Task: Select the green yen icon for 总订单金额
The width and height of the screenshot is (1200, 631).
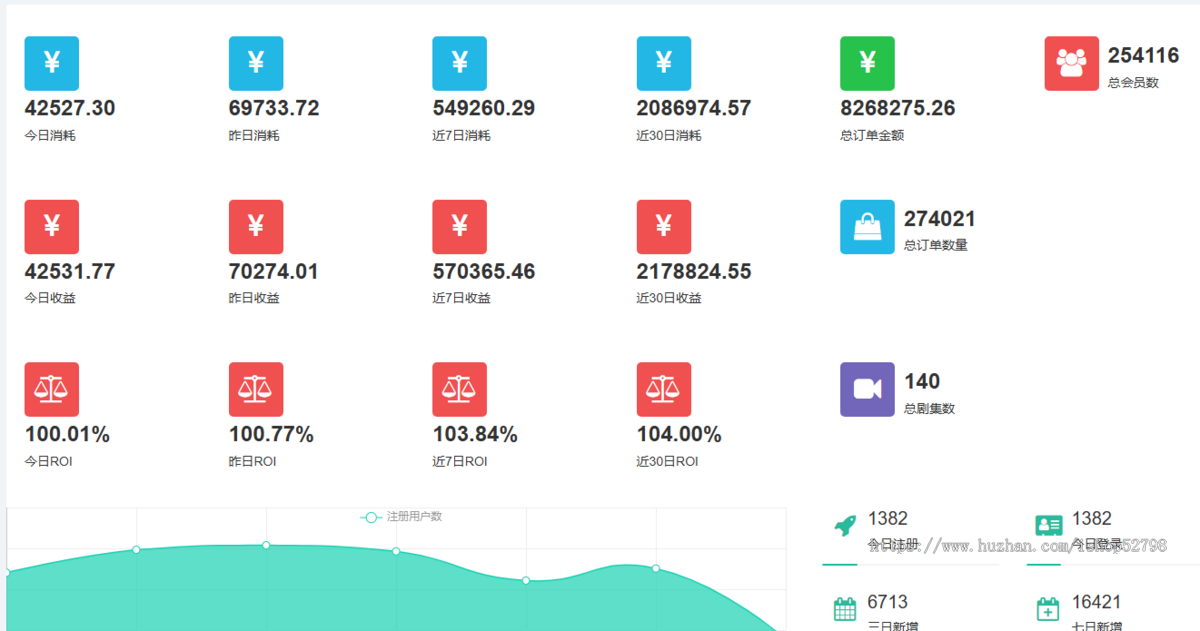Action: 867,63
